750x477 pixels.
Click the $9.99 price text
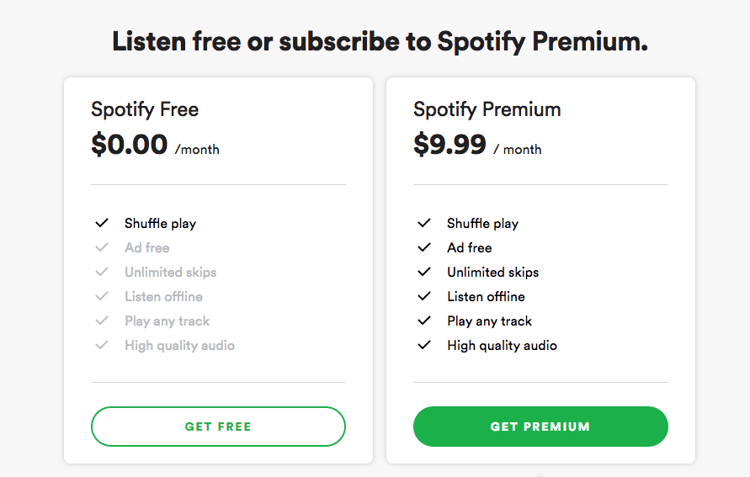point(450,145)
